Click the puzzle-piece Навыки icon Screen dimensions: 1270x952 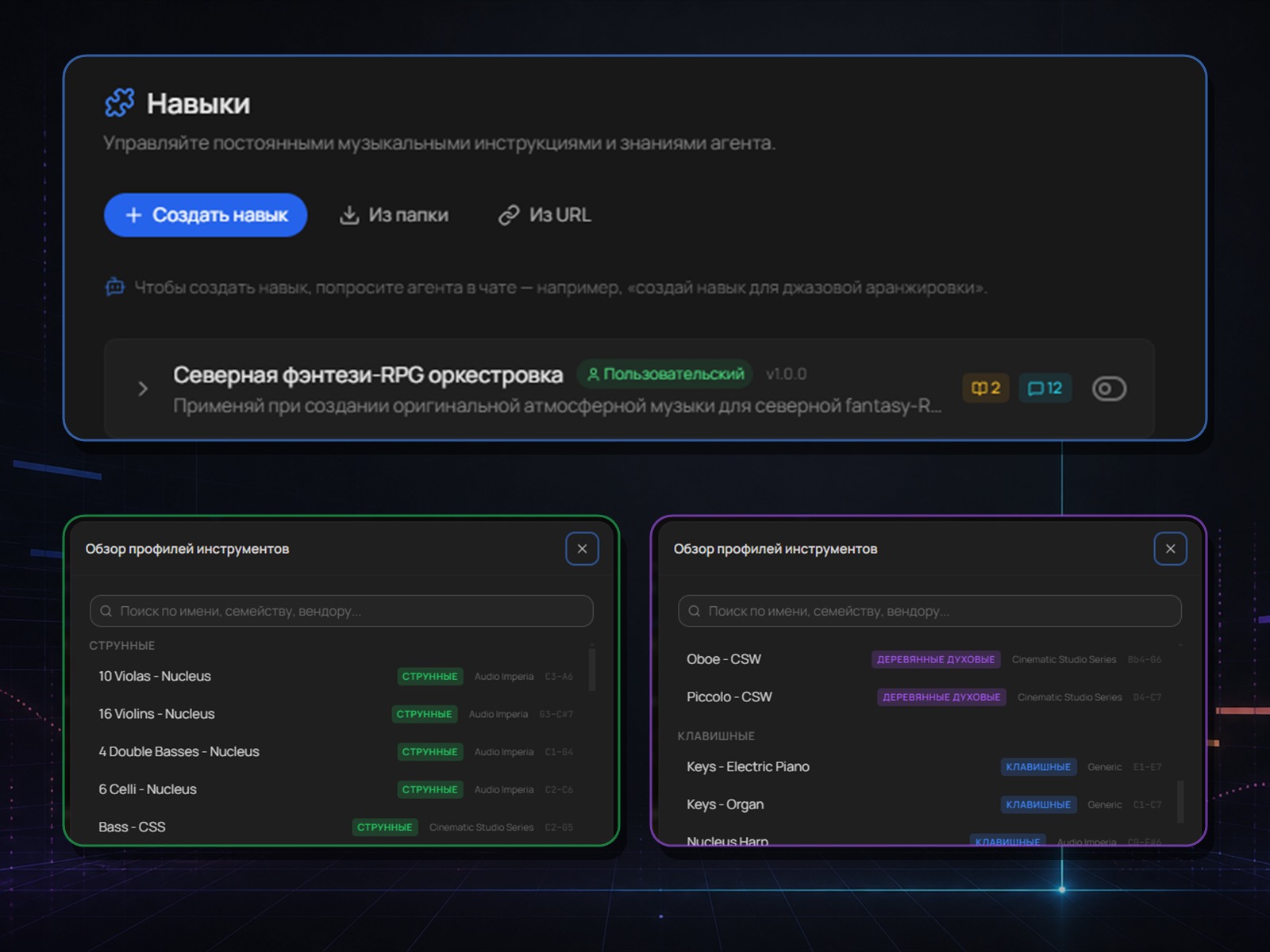[x=120, y=103]
